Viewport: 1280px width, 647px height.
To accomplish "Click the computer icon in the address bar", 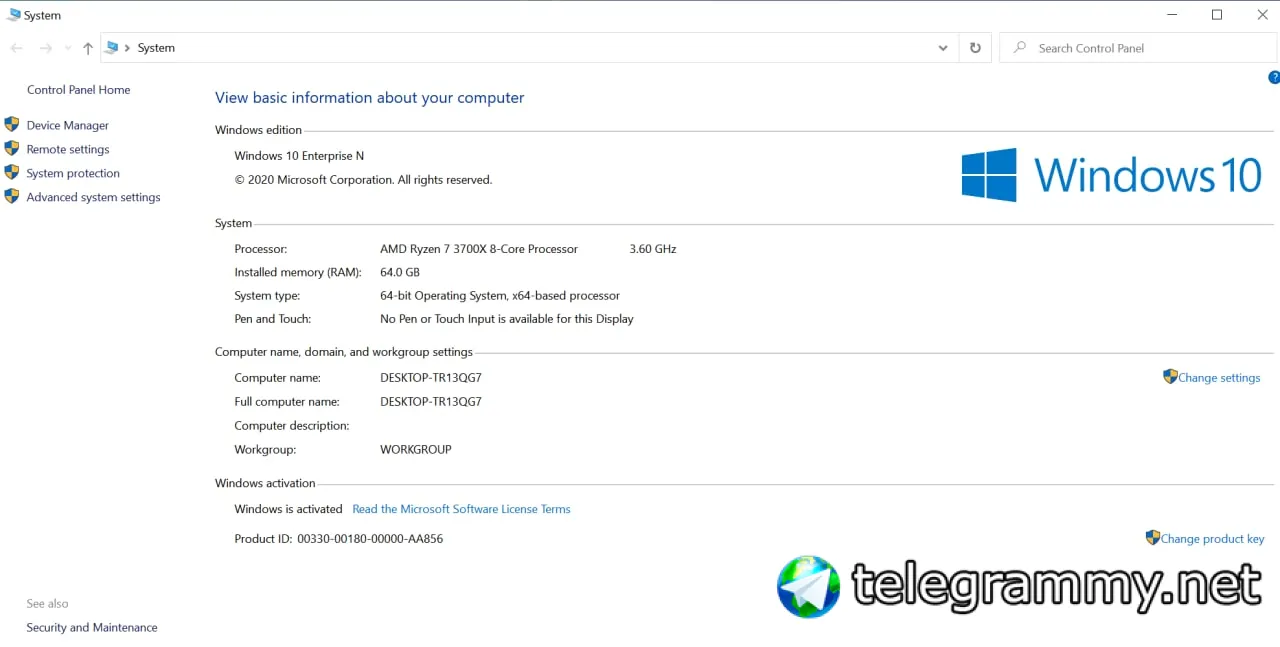I will (112, 47).
